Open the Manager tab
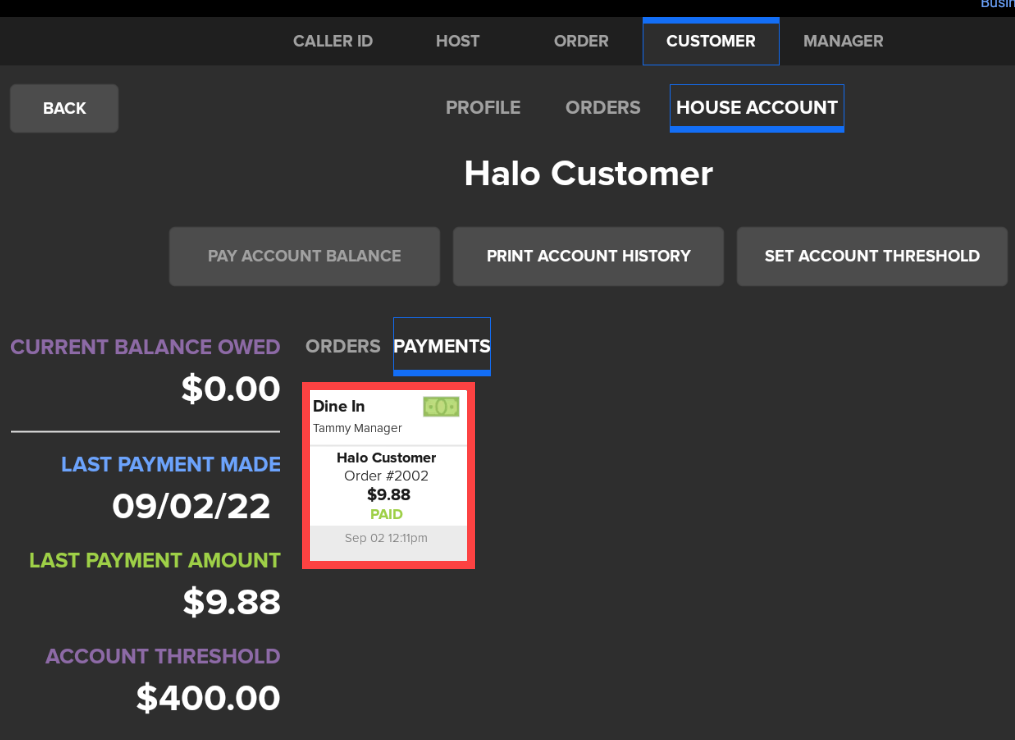Screen dimensions: 1015x740 (843, 41)
